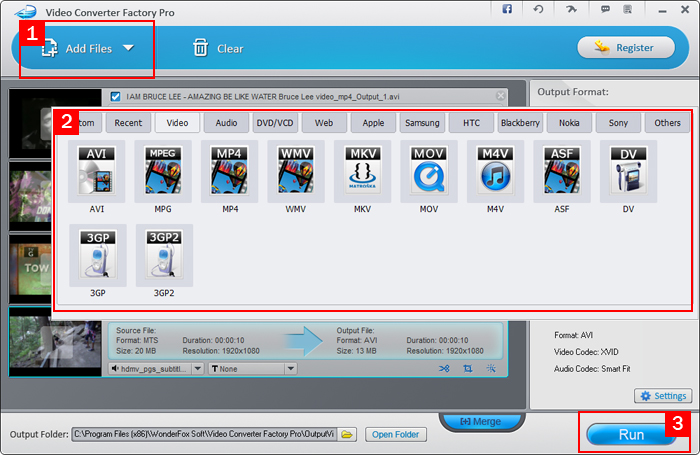Select the MOV QuickTime format
This screenshot has height=455, width=700.
(429, 172)
